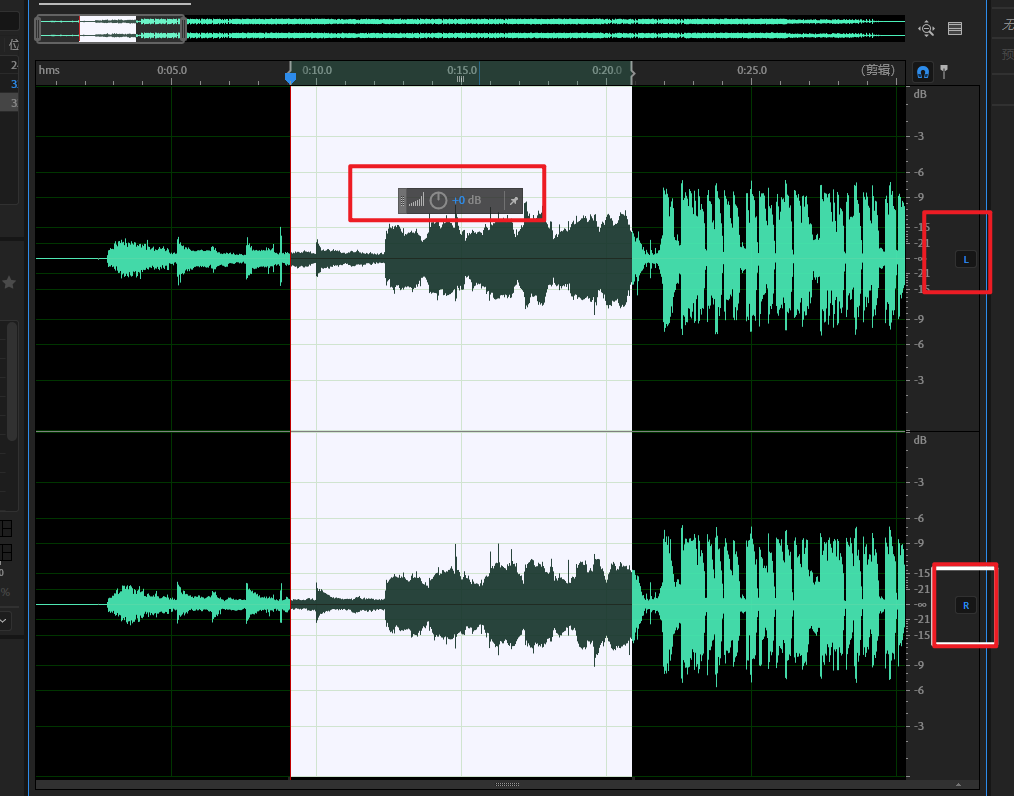Toggle the blue snapping magnet icon

pos(923,71)
